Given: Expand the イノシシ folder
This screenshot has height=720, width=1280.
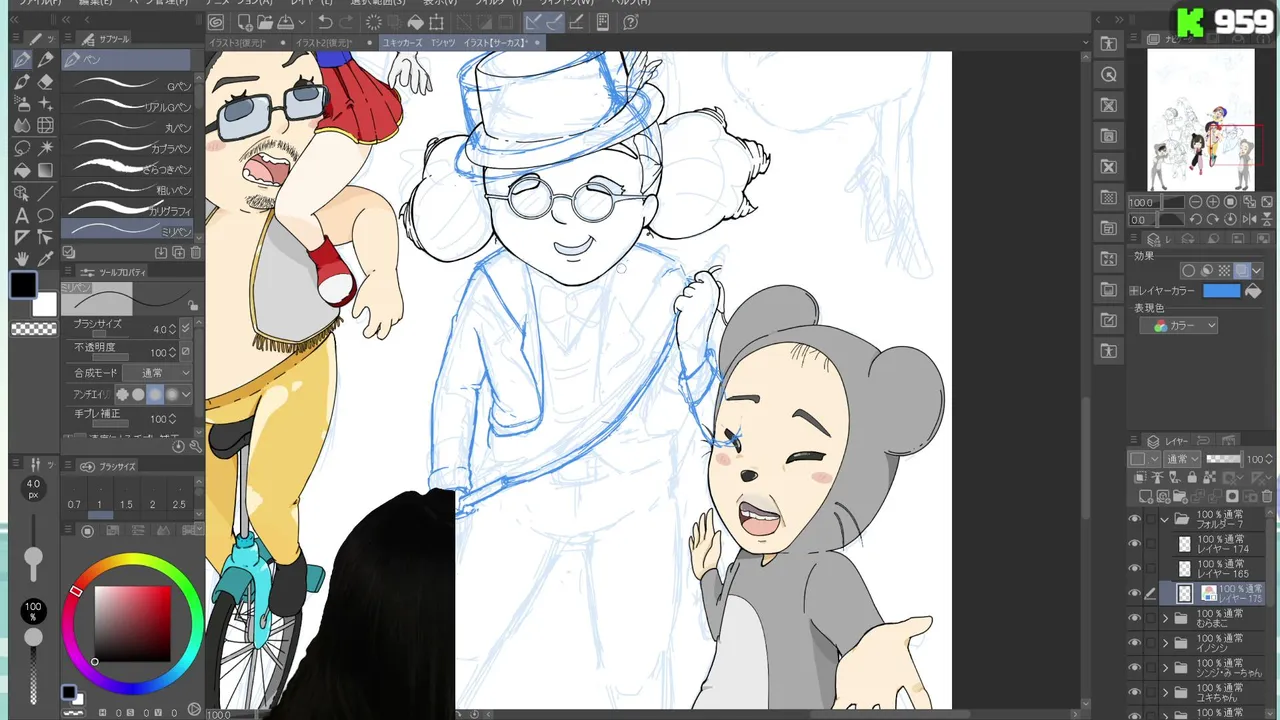Looking at the screenshot, I should point(1164,644).
